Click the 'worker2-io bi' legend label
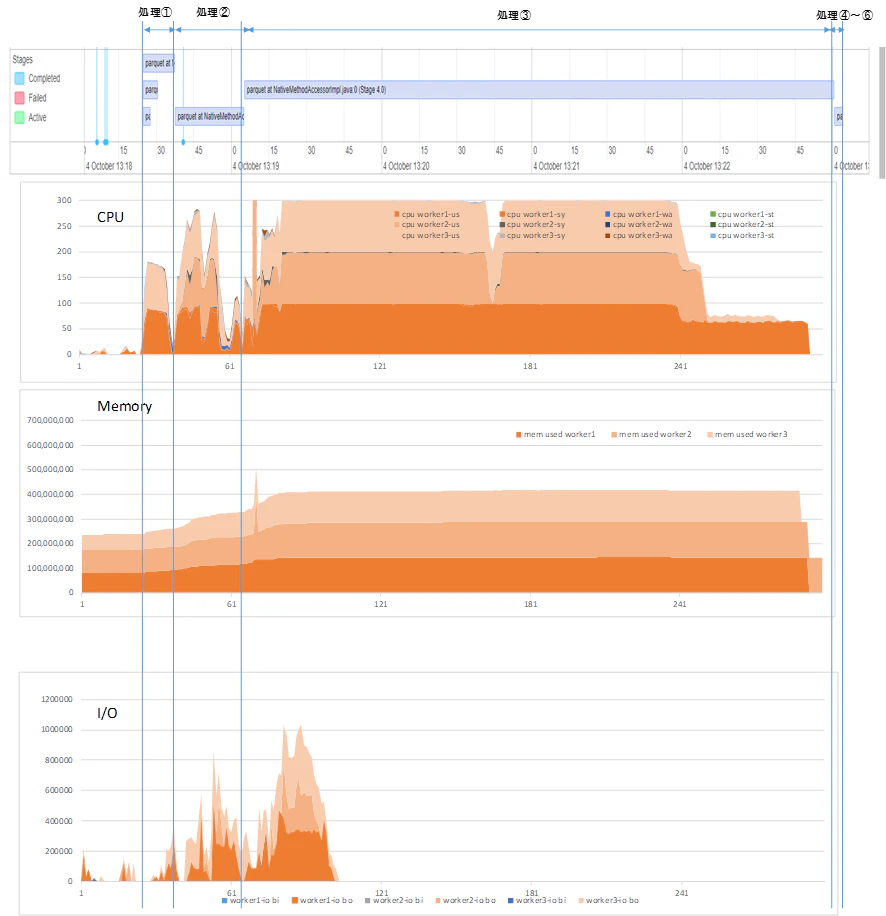This screenshot has height=916, width=886. coord(398,900)
